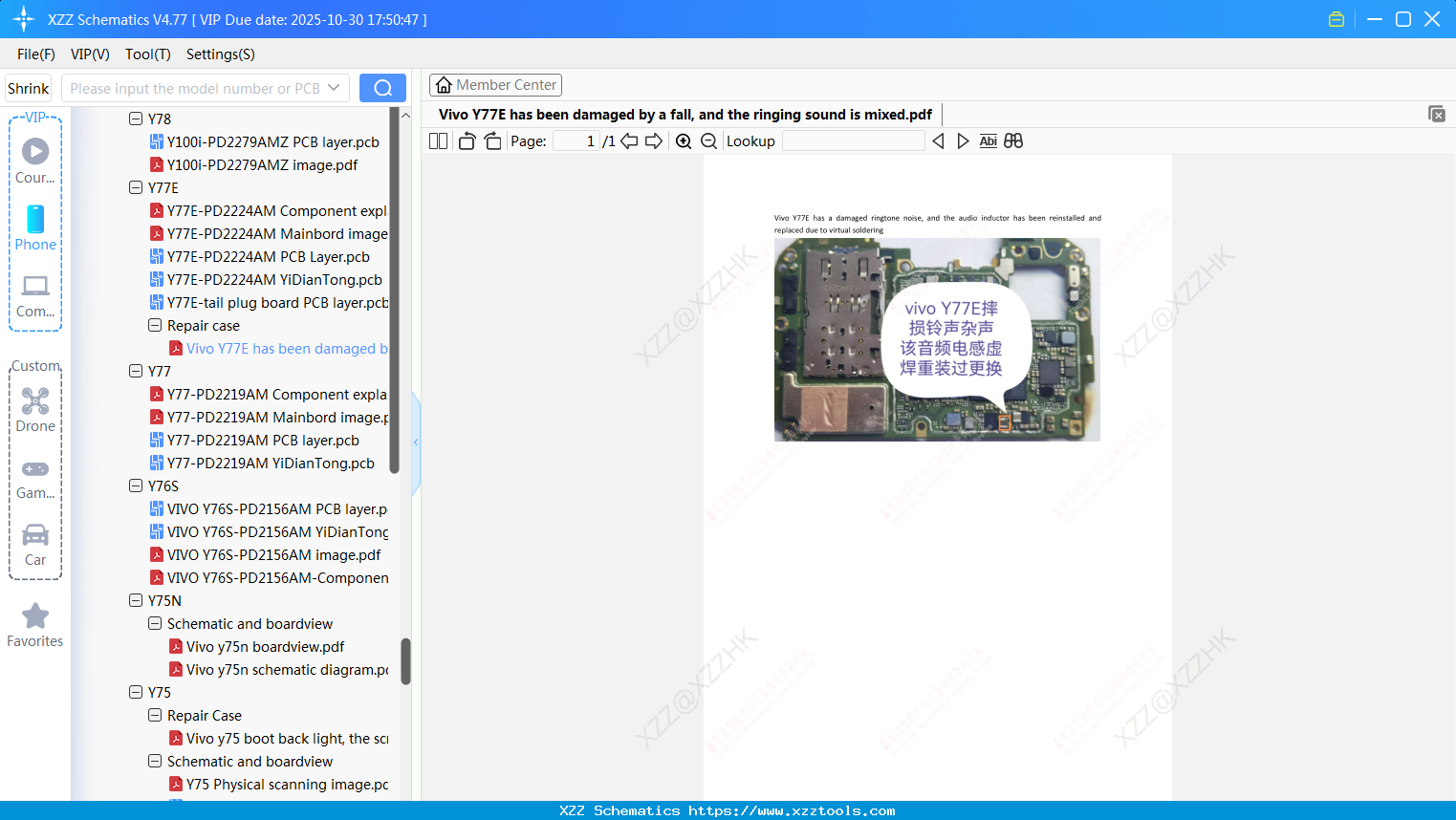Open the model number dropdown arrow
The width and height of the screenshot is (1456, 820).
point(334,88)
